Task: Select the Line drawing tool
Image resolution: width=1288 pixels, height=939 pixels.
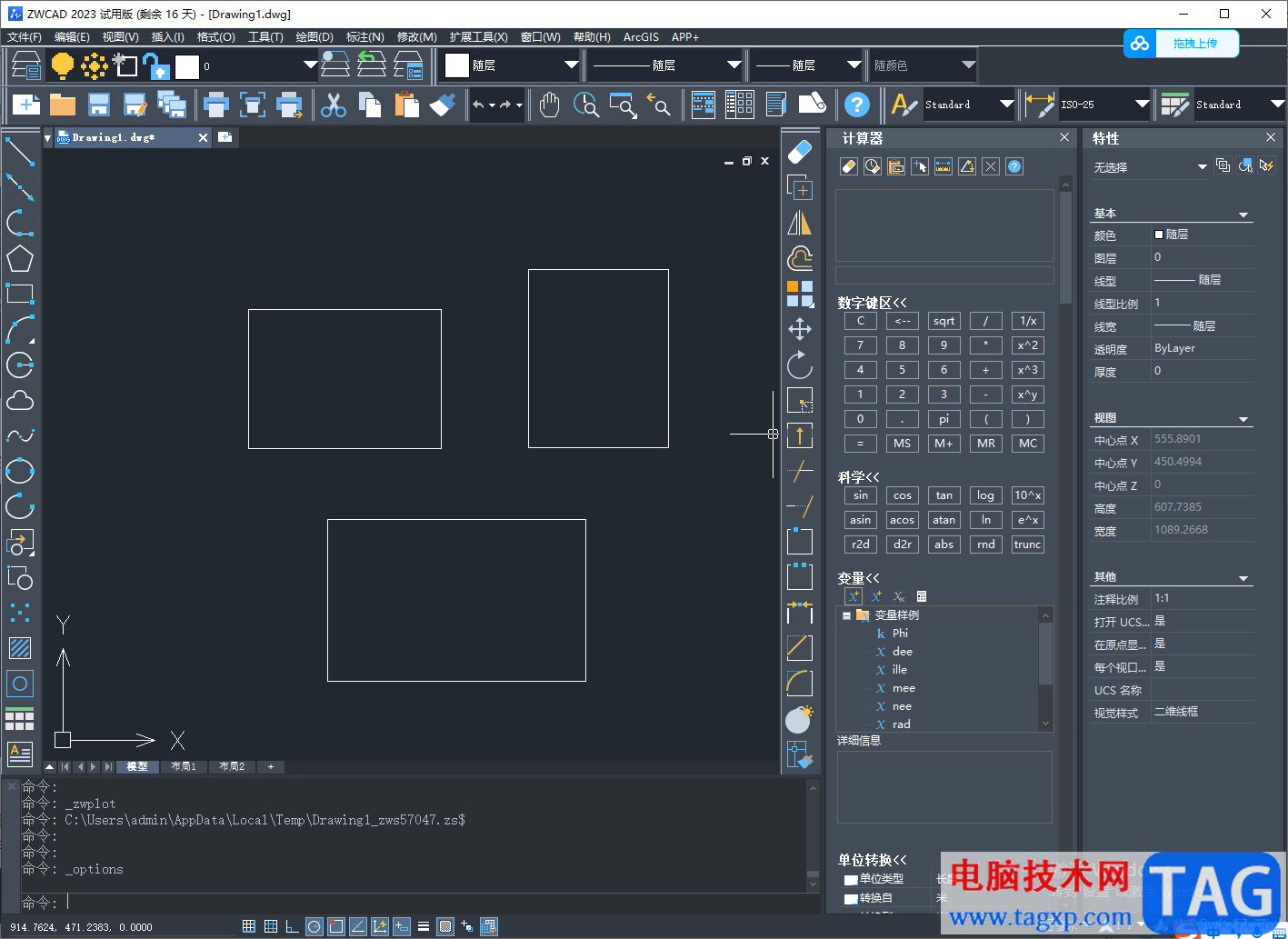Action: point(20,152)
